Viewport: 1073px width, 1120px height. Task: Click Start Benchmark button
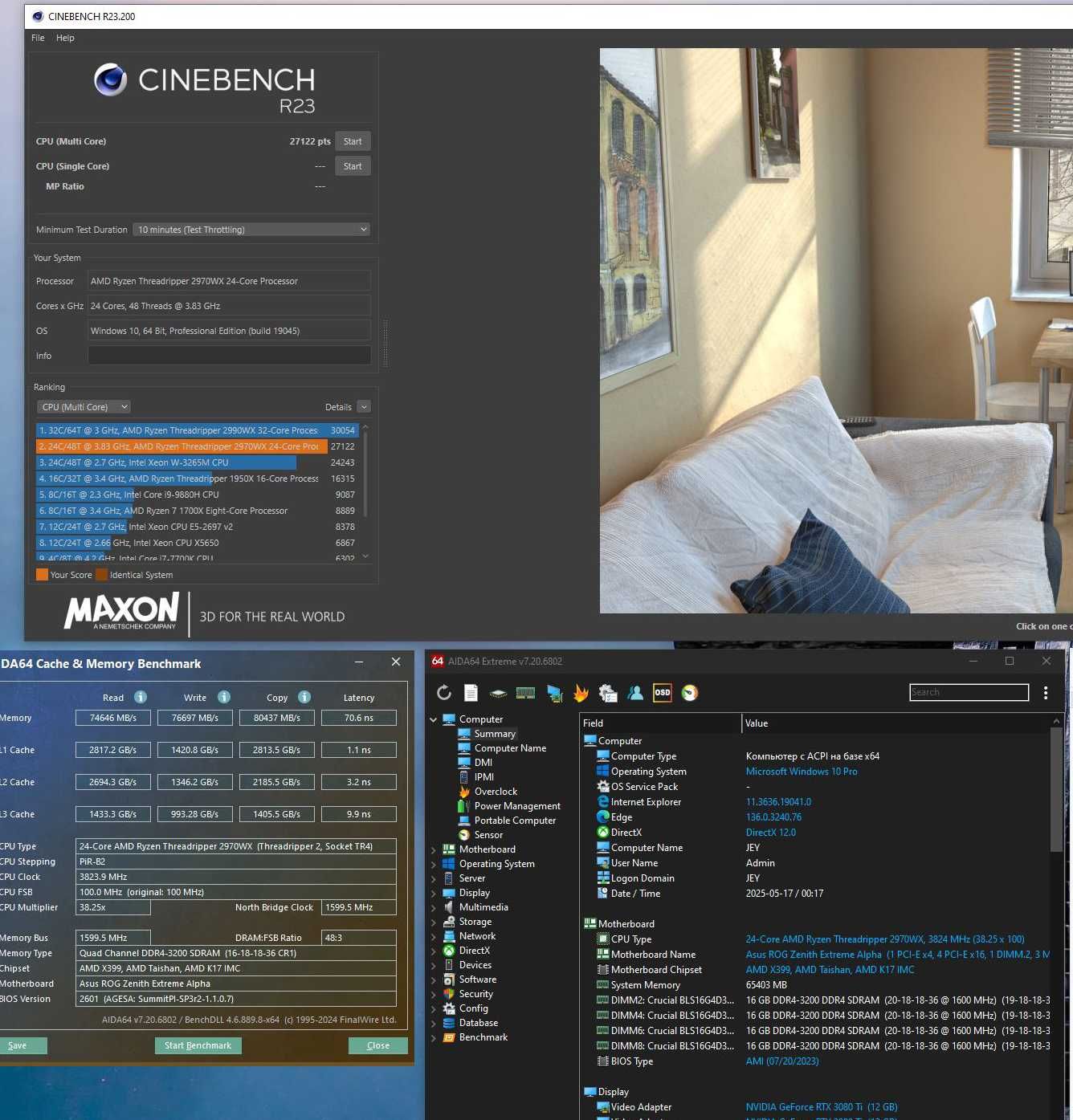coord(198,1045)
